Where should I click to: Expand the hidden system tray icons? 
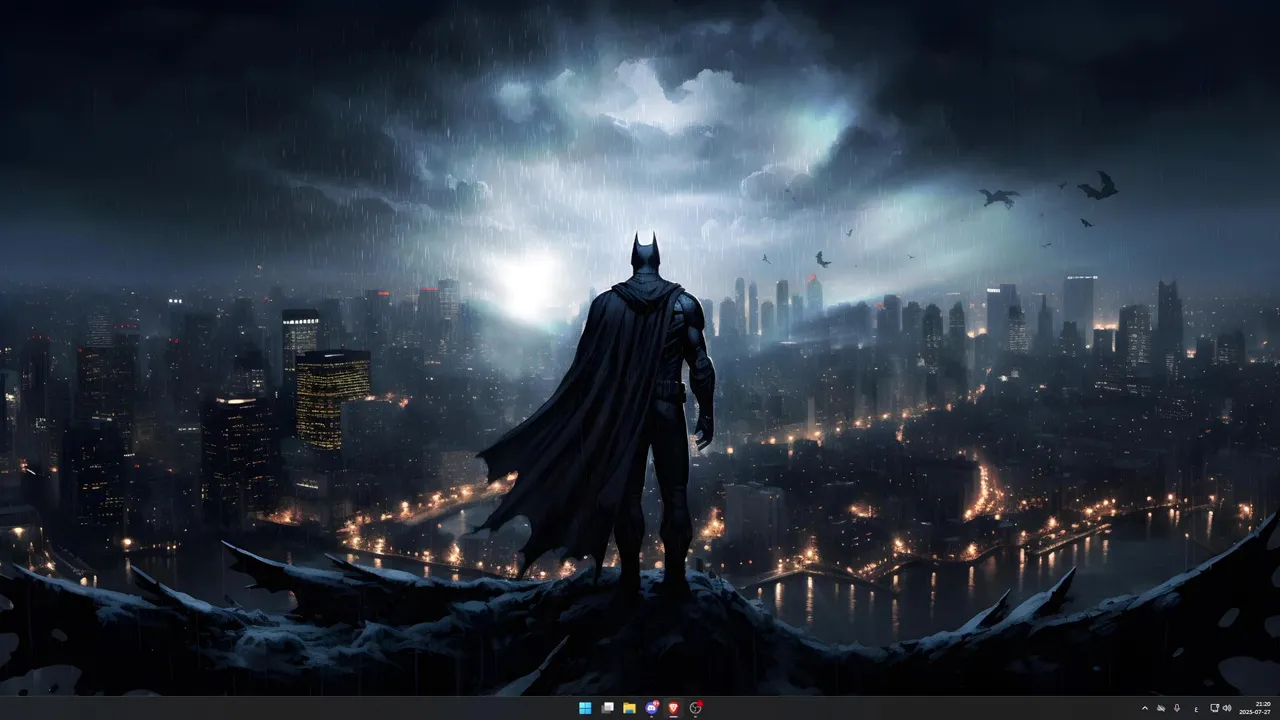tap(1145, 708)
